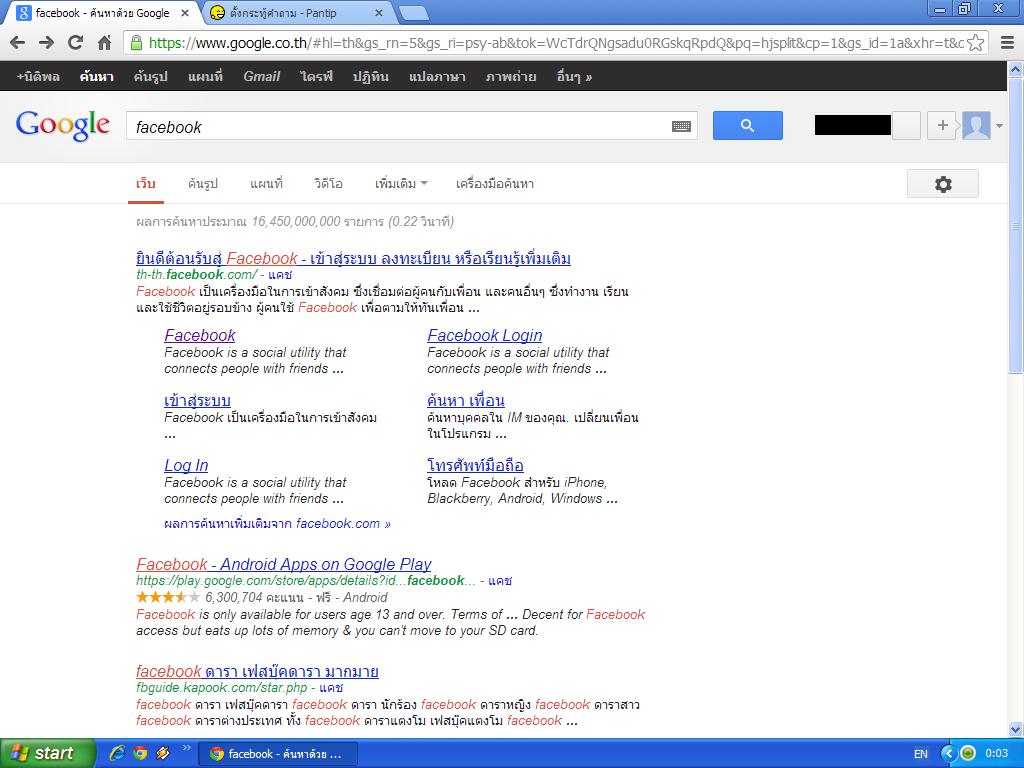Open the อื่นๆ » menu in black bar
Image resolution: width=1024 pixels, height=768 pixels.
574,76
